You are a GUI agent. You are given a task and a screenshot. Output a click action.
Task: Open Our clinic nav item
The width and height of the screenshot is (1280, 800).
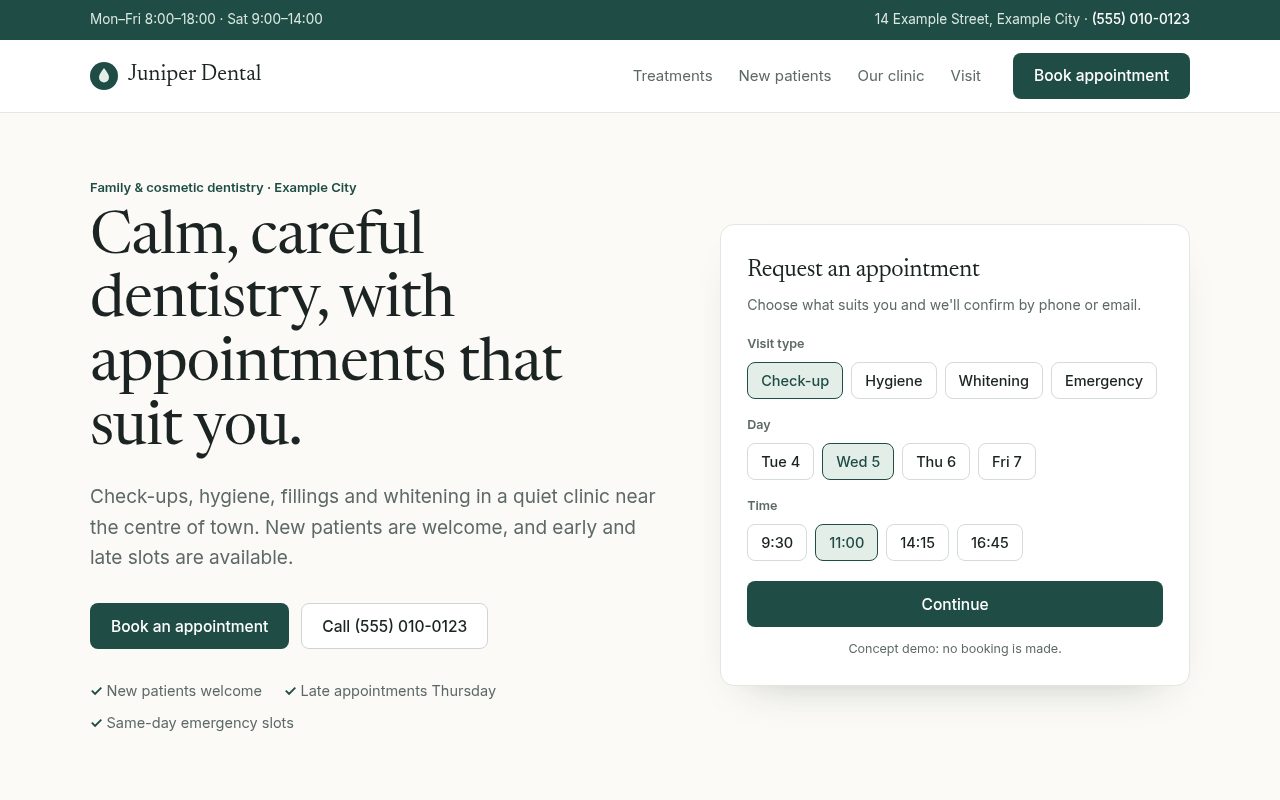coord(891,76)
